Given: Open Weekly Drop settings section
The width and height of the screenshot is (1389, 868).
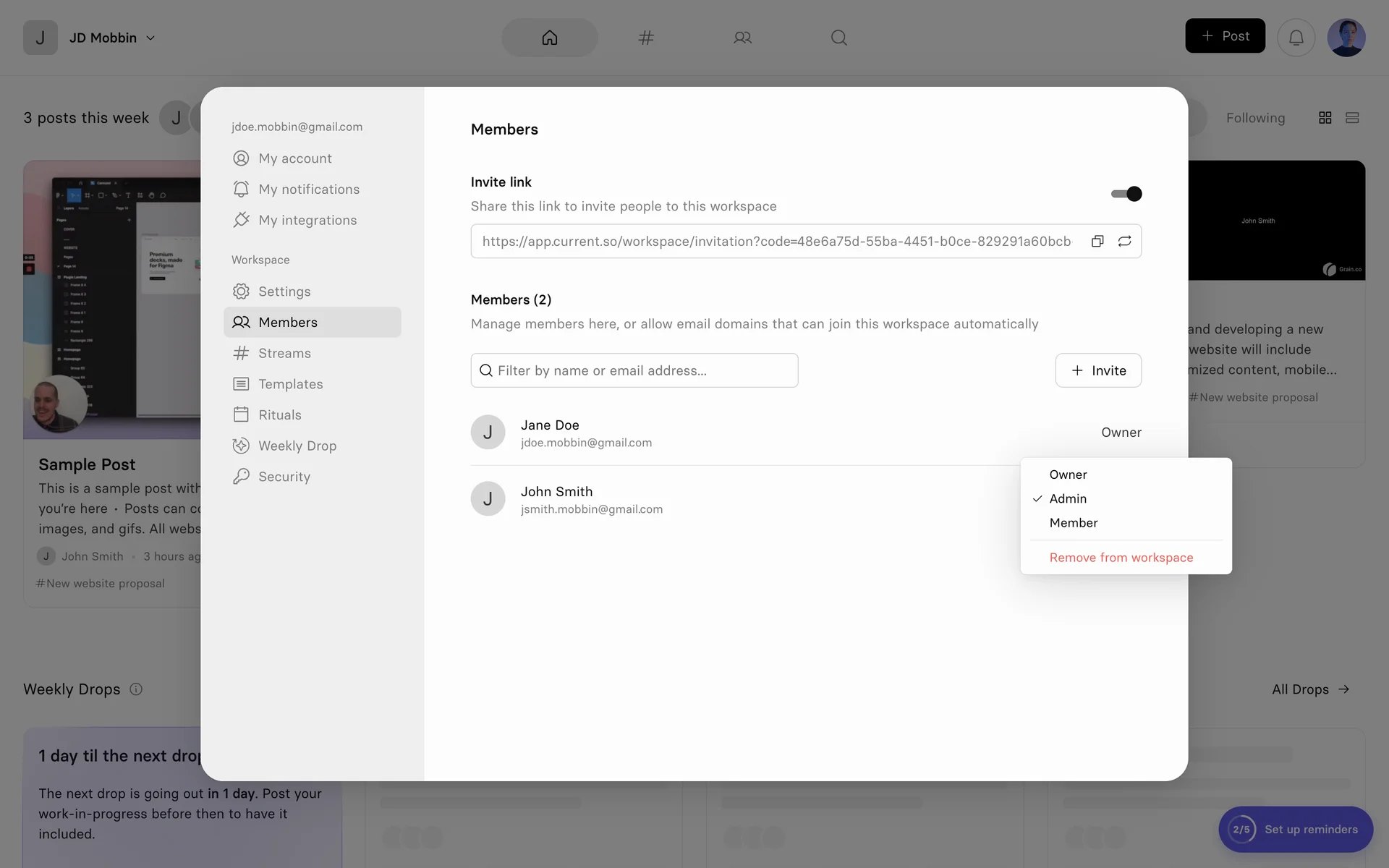Looking at the screenshot, I should coord(297,446).
